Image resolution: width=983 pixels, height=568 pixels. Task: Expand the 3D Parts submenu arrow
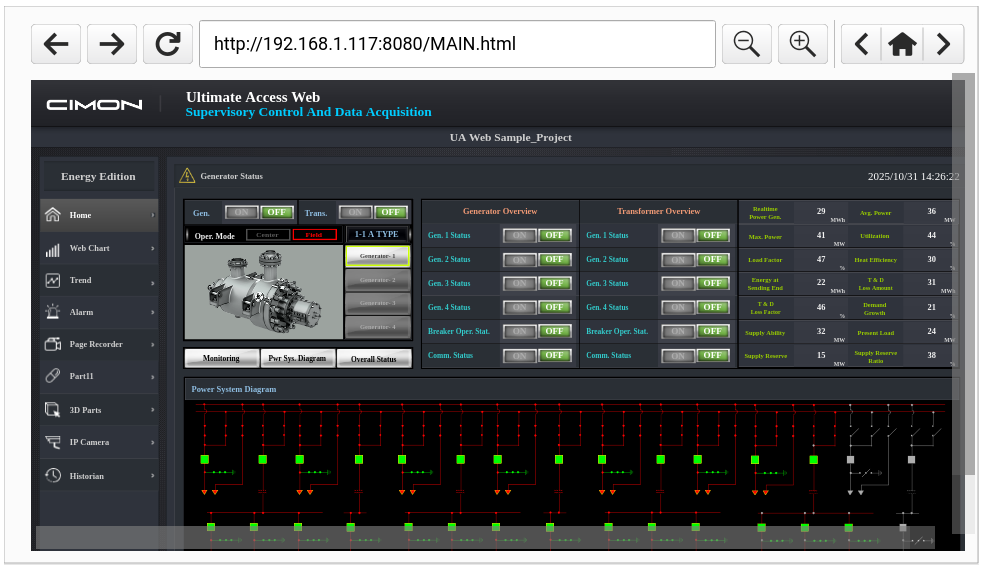(x=153, y=410)
